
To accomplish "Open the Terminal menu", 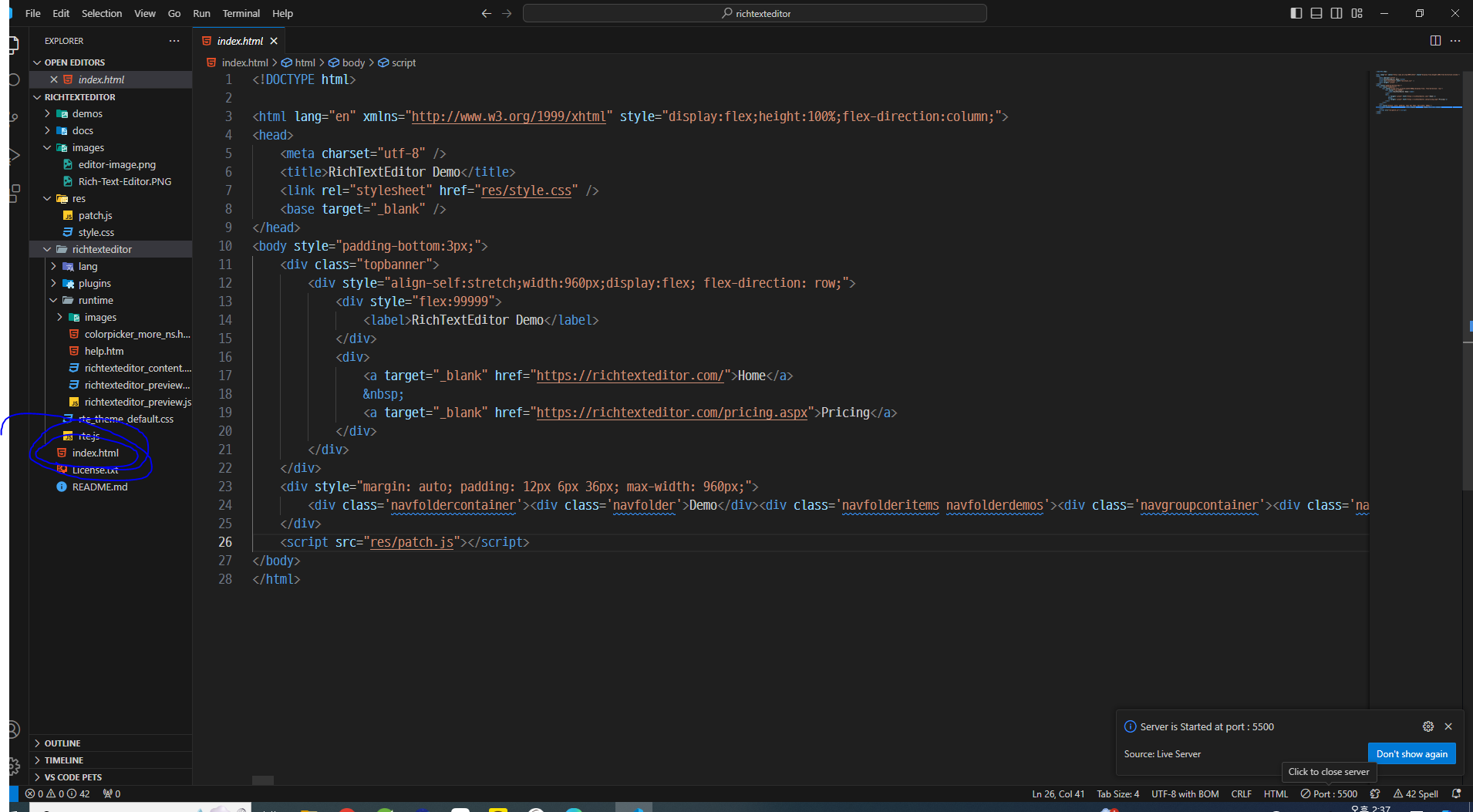I will 241,13.
